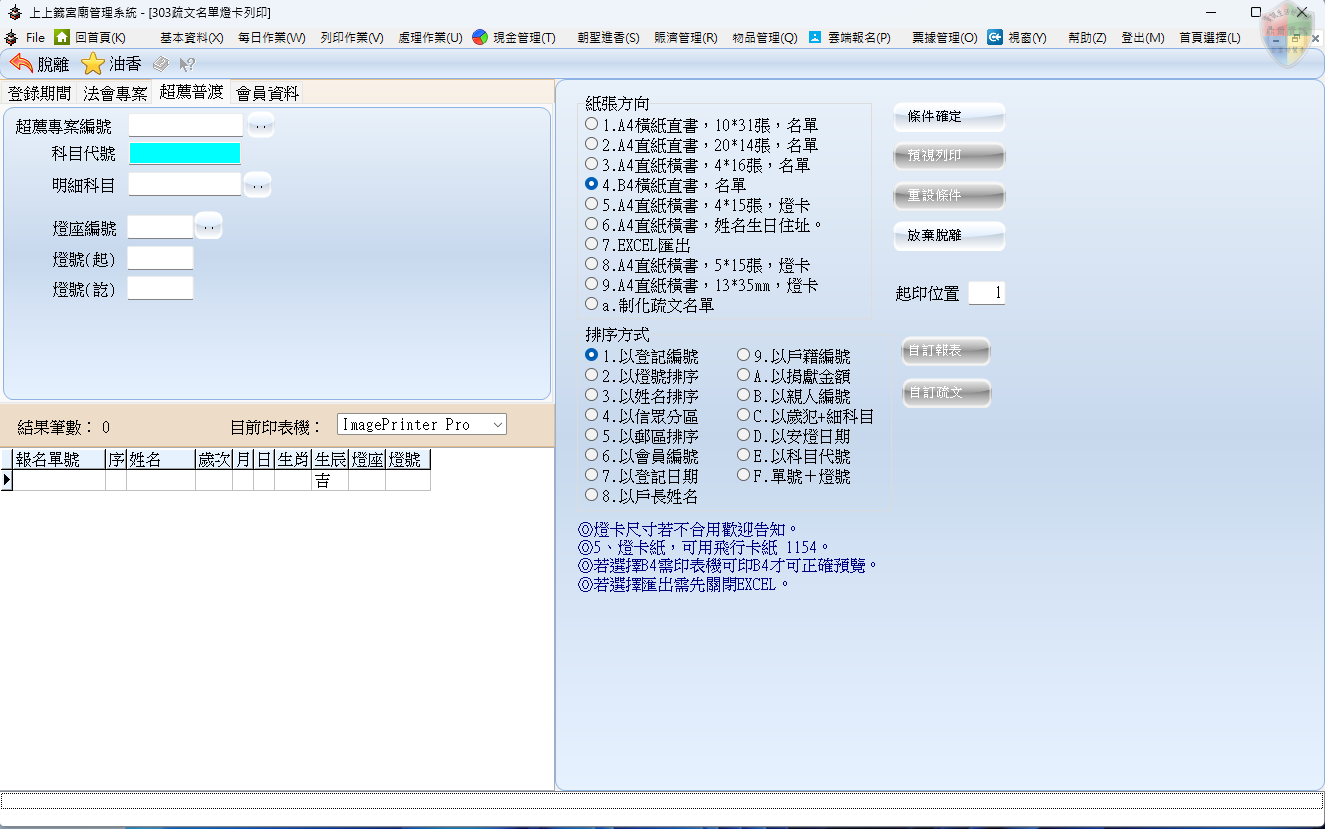Viewport: 1325px width, 829px height.
Task: Click the 視窗 menu icon
Action: coord(995,37)
